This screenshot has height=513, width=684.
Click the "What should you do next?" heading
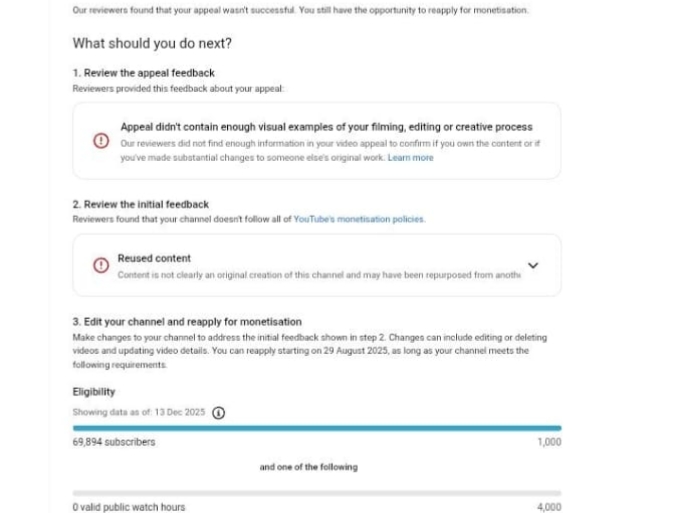pos(152,44)
